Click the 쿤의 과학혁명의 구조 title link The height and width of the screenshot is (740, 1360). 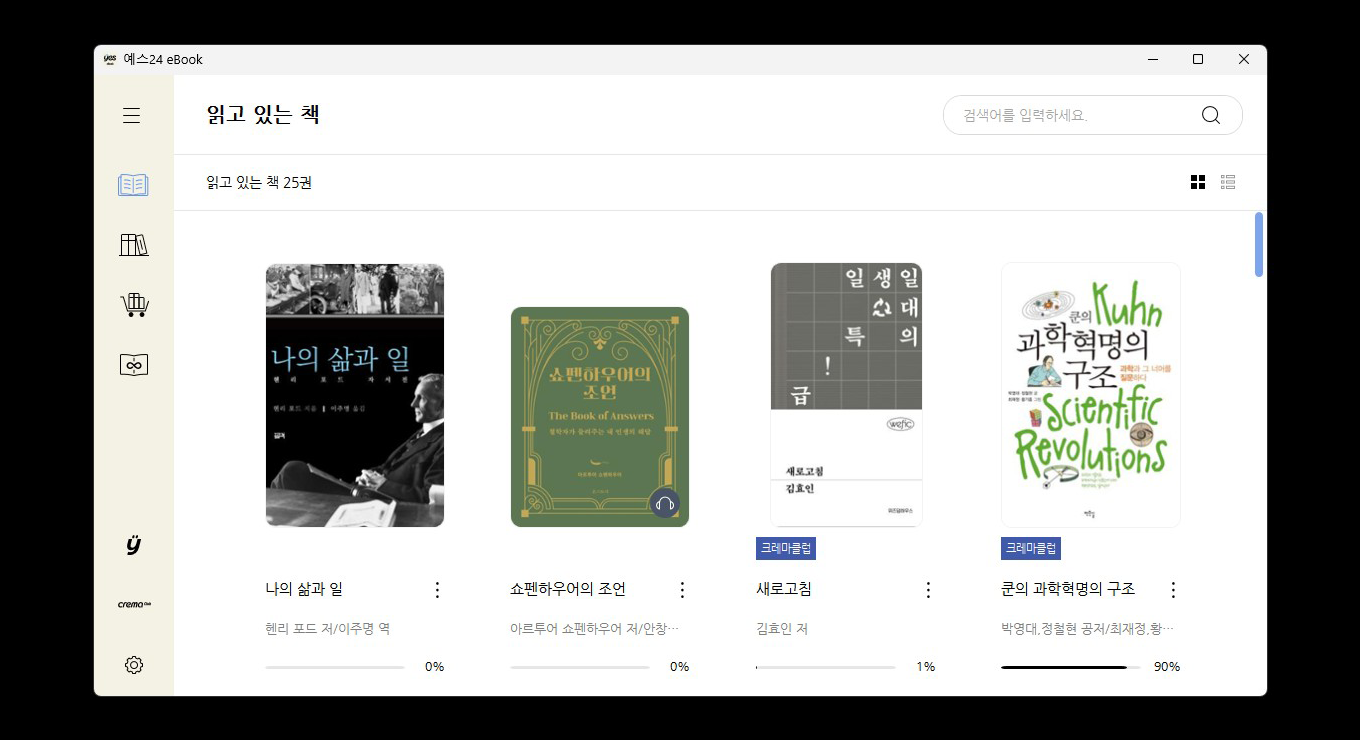pos(1068,589)
